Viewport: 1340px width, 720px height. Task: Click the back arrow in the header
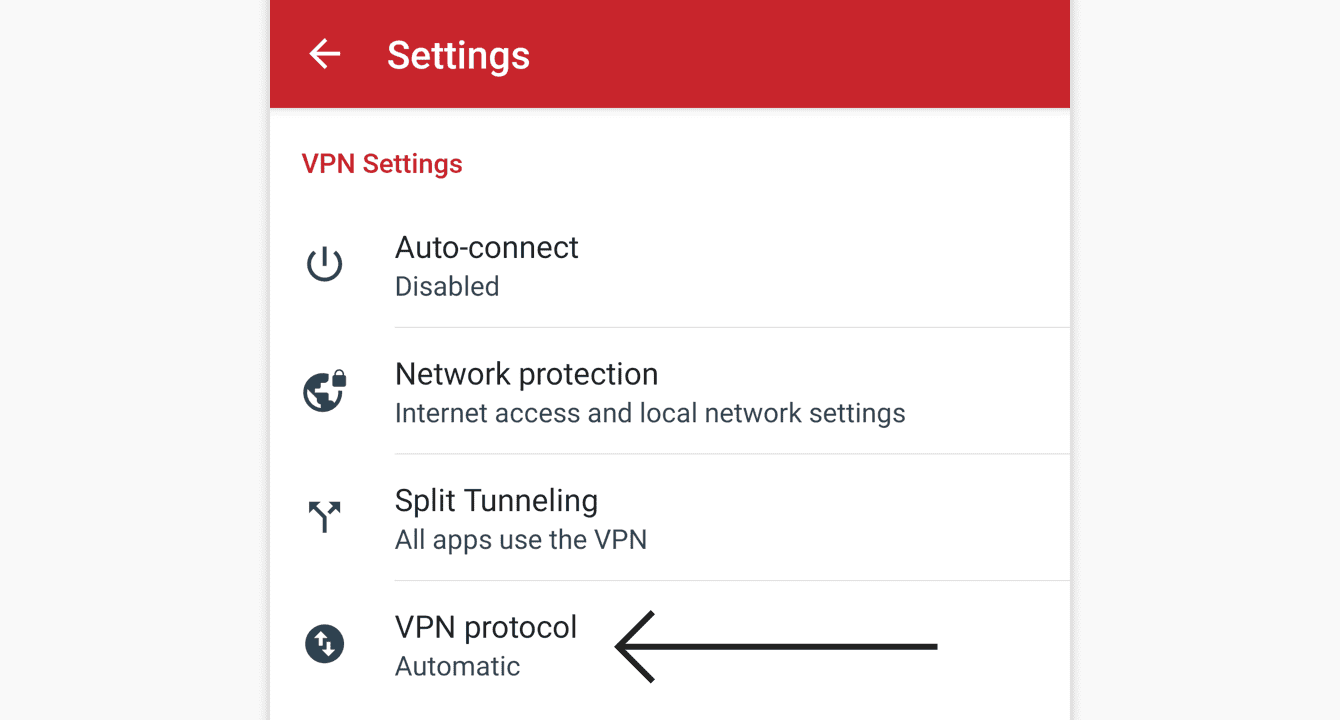324,54
